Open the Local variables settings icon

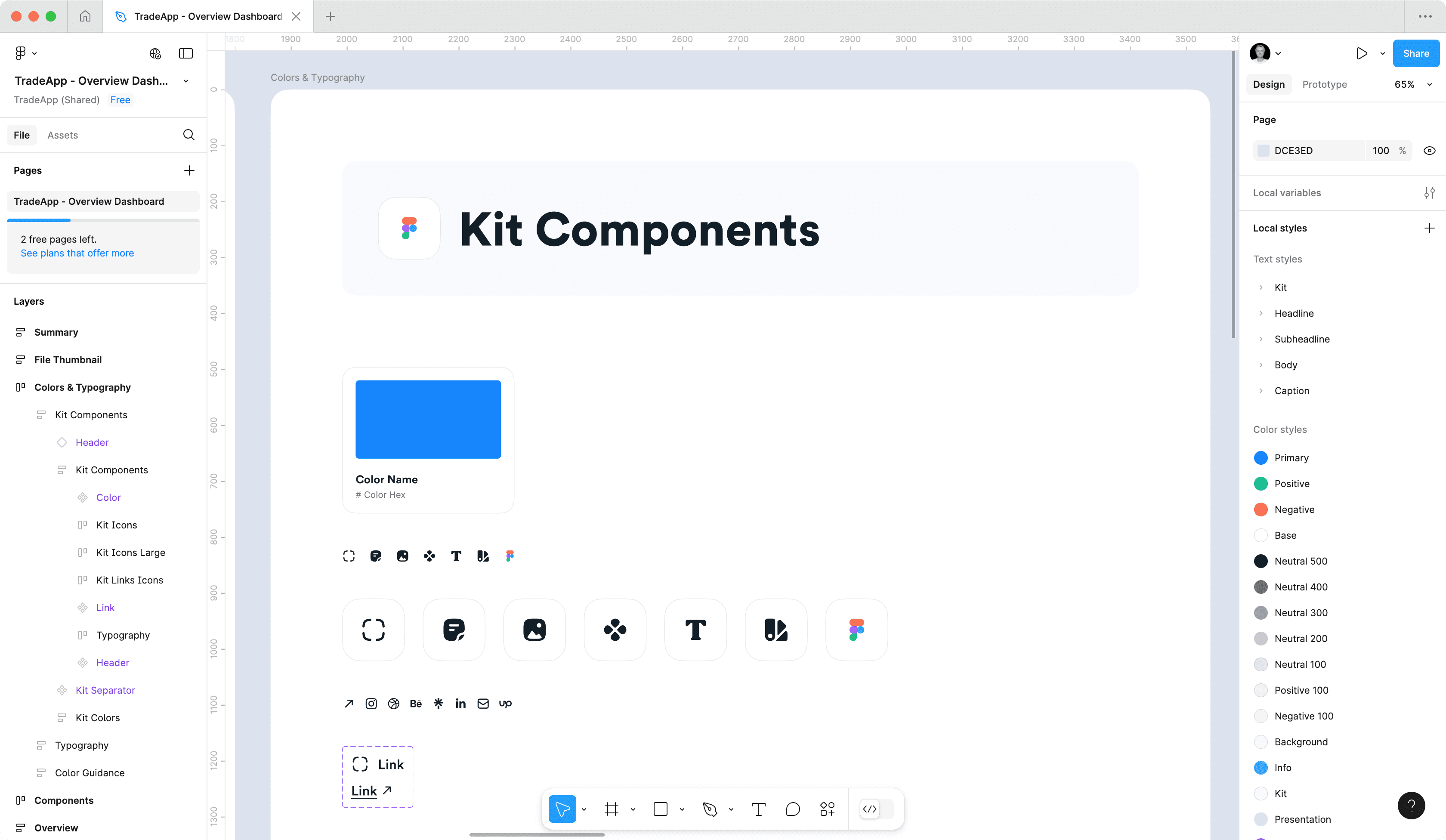(x=1429, y=193)
